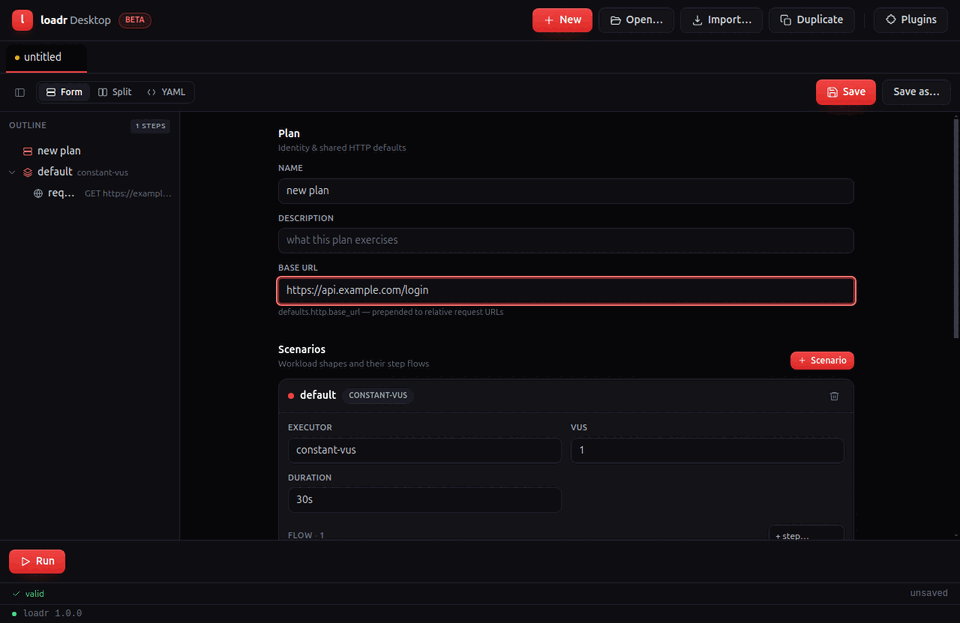Viewport: 960px width, 623px height.
Task: Click the add step button
Action: click(806, 533)
